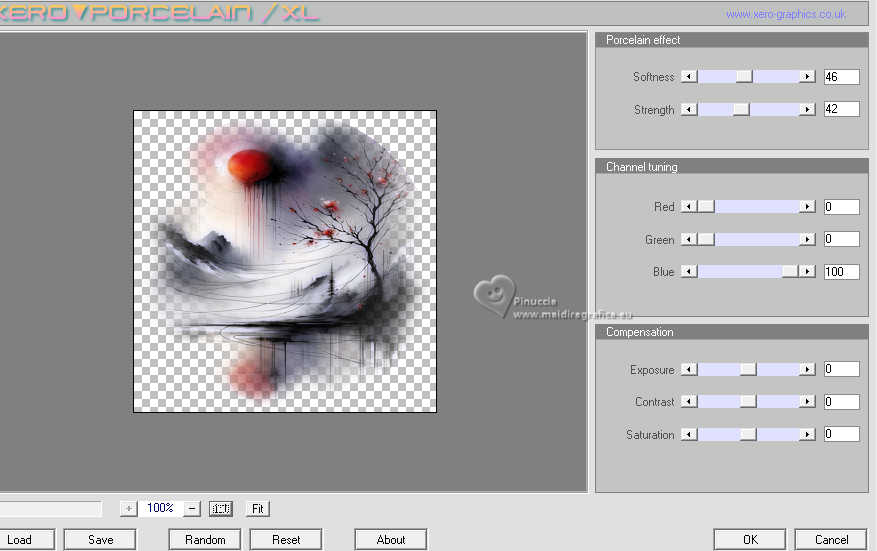Increase Contrast with right arrow
The image size is (877, 551).
pos(807,402)
